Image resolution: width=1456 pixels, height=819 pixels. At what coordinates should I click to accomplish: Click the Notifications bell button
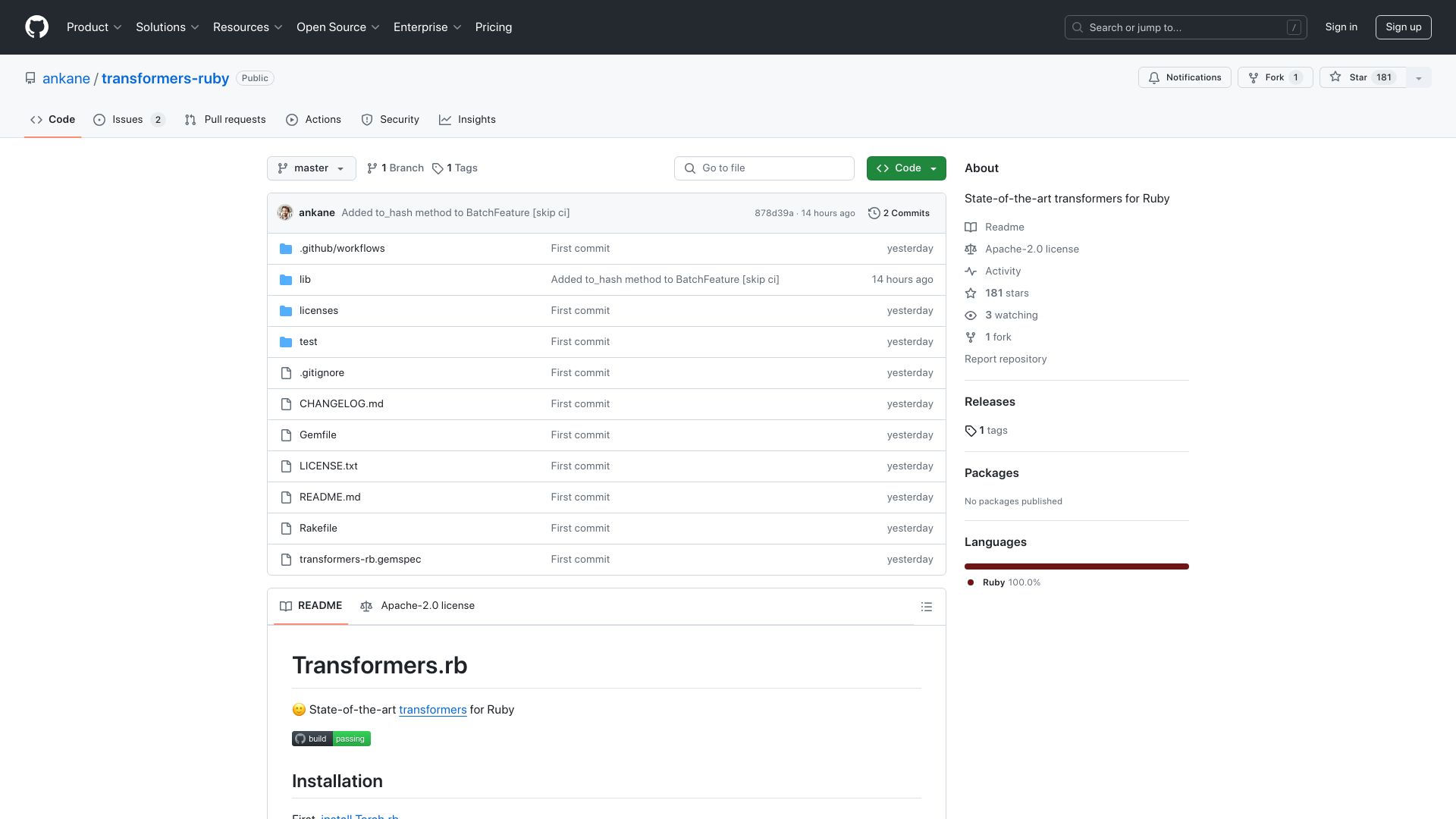tap(1185, 77)
